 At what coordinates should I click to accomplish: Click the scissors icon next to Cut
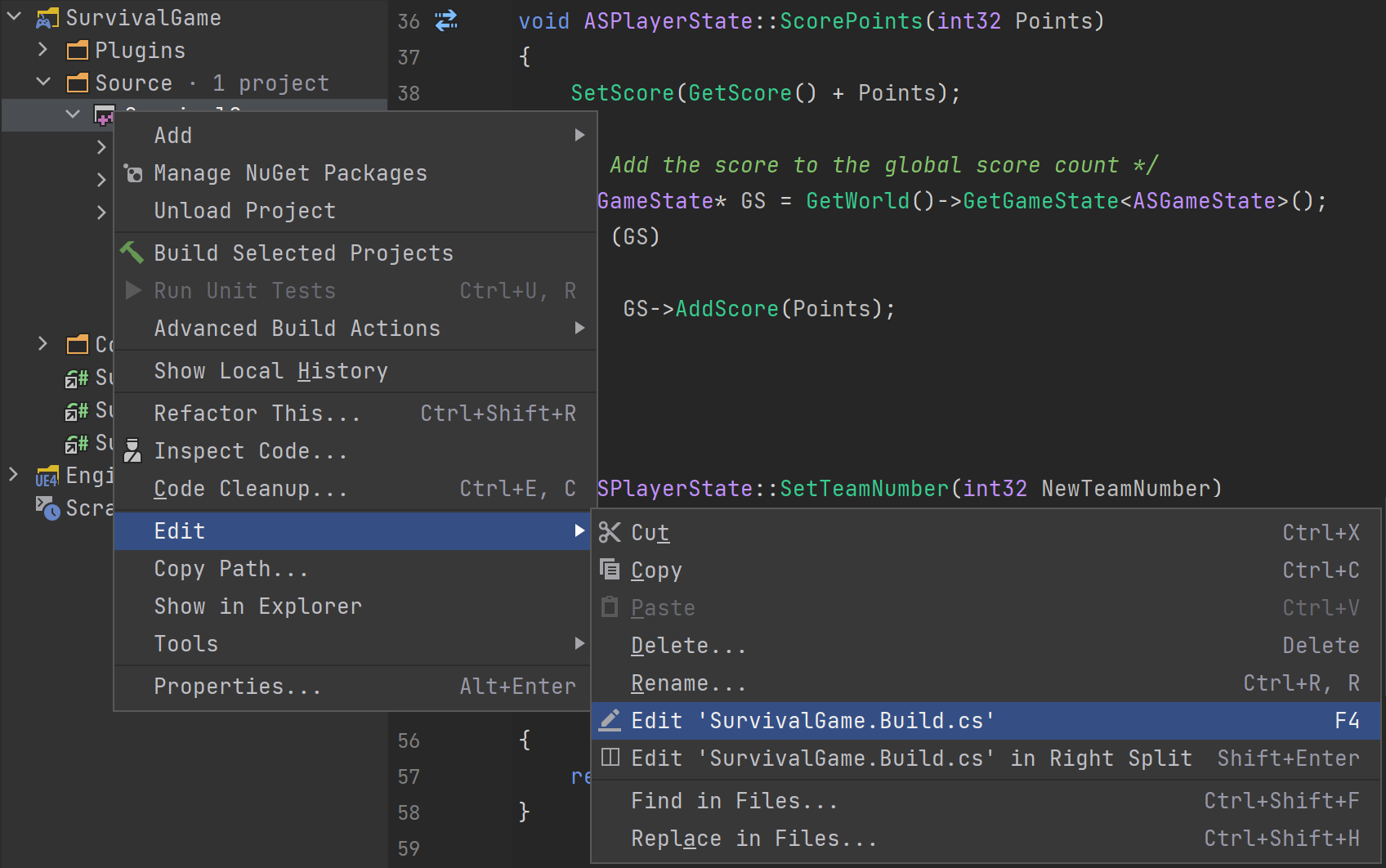click(610, 532)
